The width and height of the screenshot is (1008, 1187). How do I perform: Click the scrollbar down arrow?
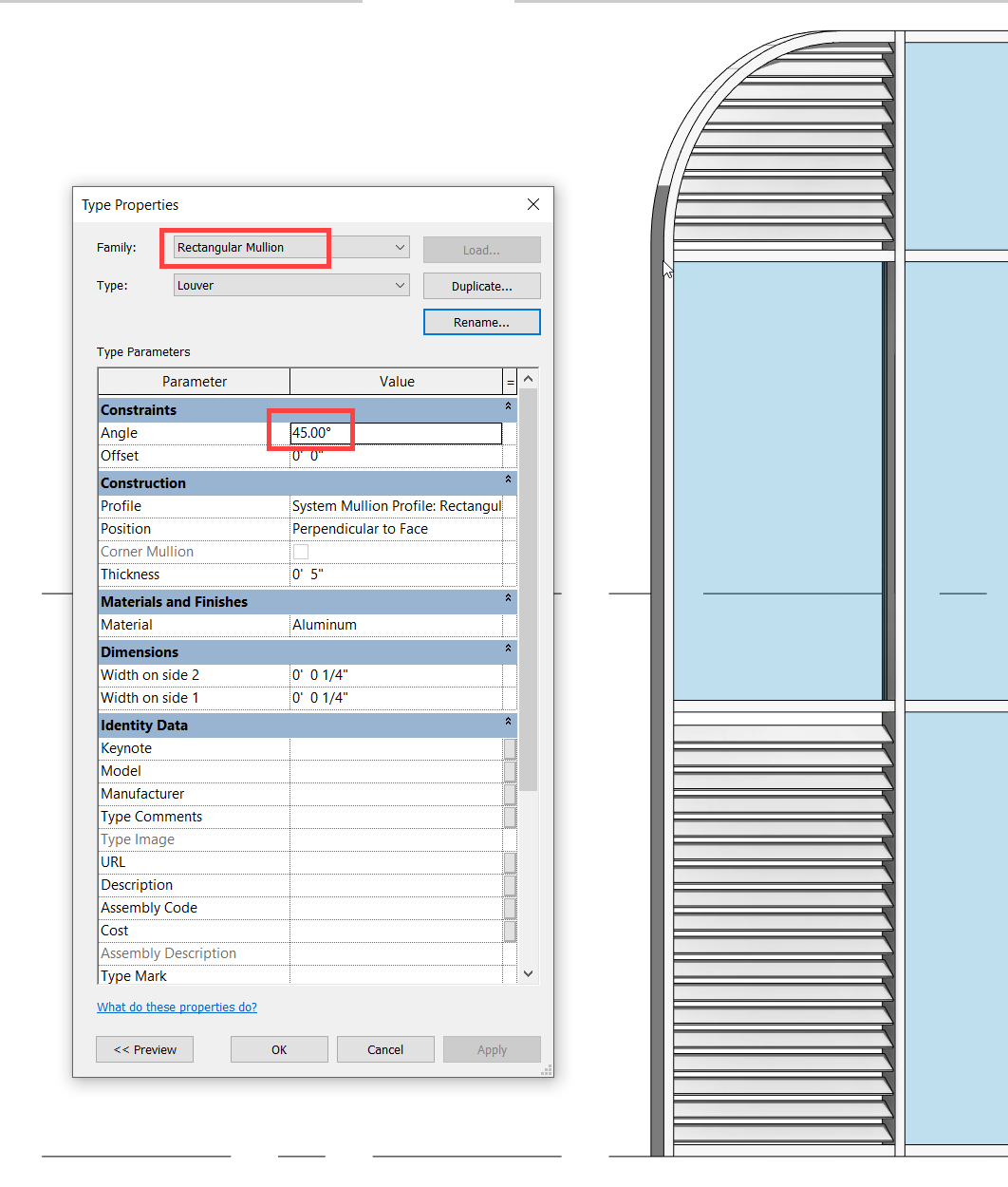(x=529, y=972)
